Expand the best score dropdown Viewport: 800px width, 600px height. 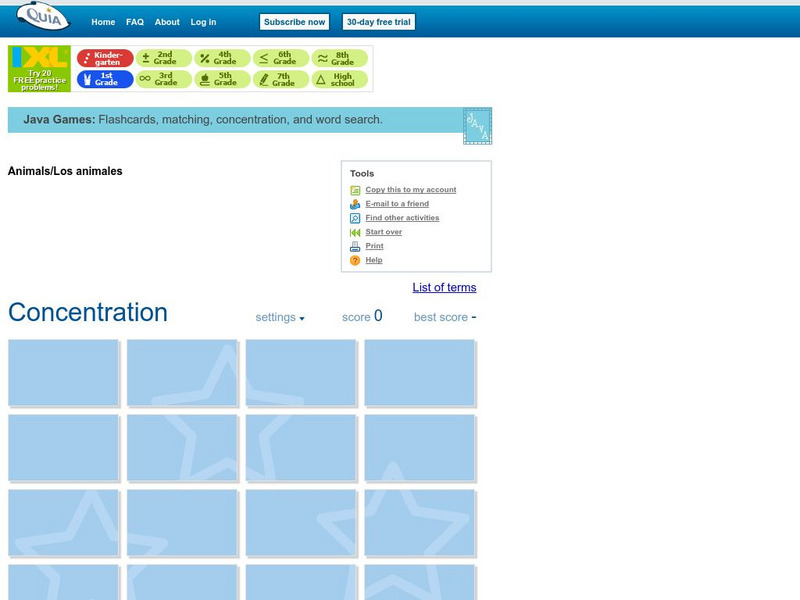pyautogui.click(x=444, y=317)
